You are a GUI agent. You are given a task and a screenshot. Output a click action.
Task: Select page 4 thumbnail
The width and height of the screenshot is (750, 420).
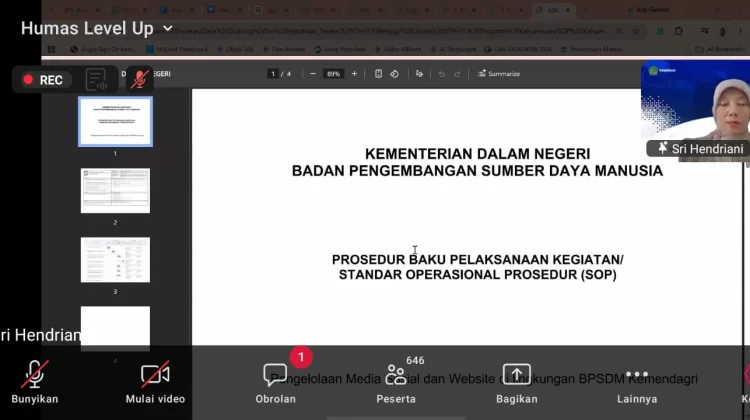pos(115,328)
